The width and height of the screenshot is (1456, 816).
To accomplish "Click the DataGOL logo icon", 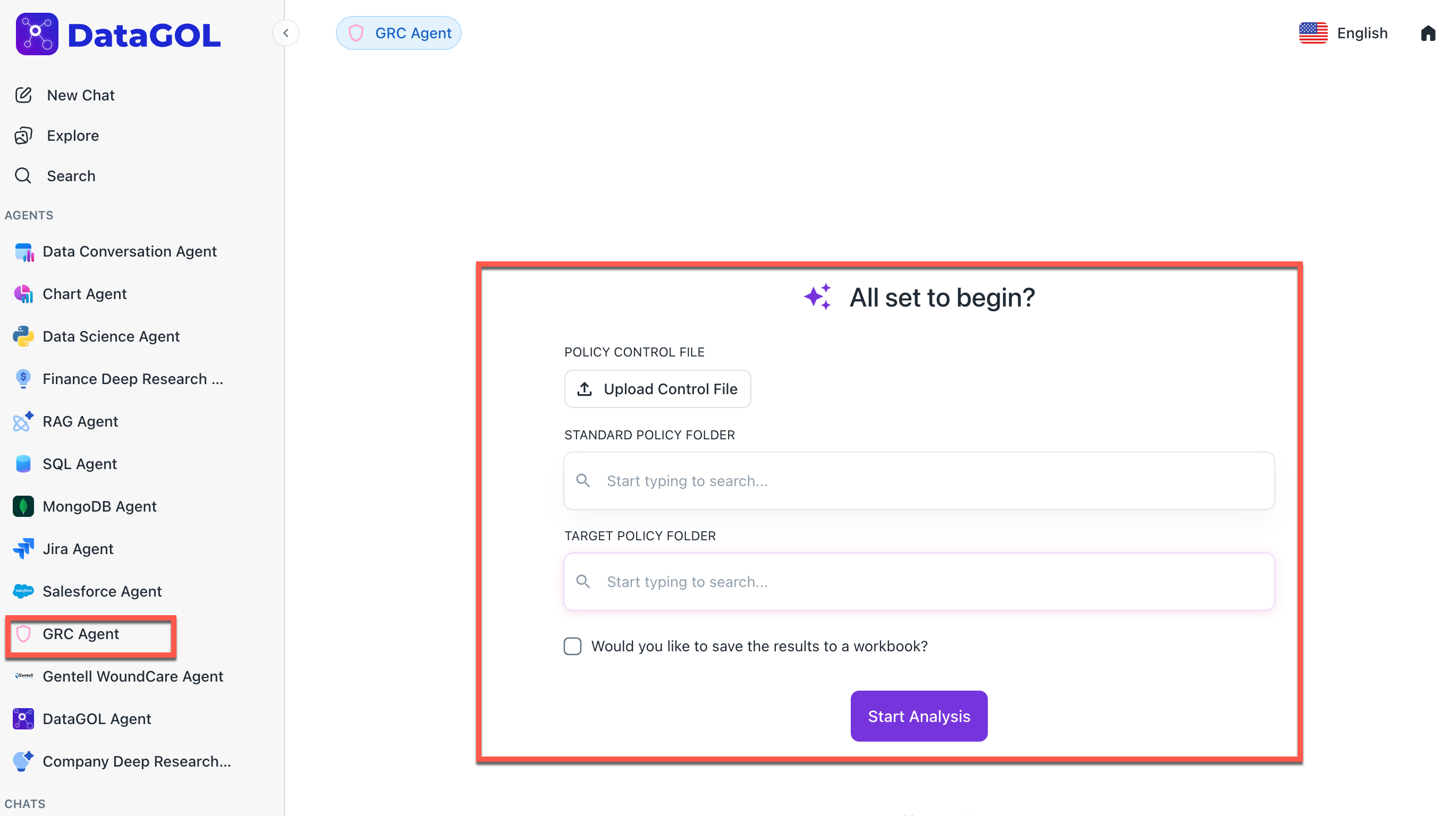I will 37,34.
